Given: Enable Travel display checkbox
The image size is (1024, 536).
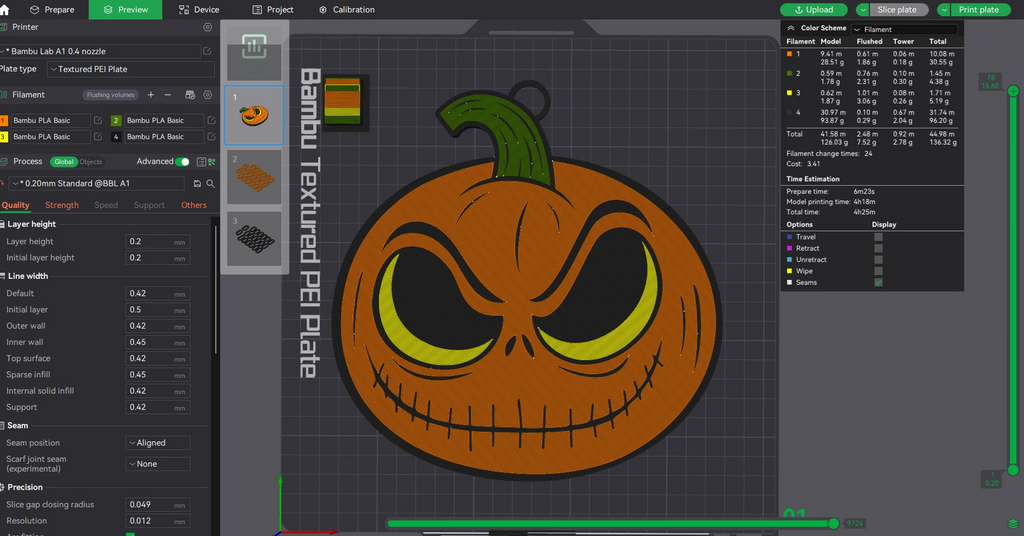Looking at the screenshot, I should point(878,237).
